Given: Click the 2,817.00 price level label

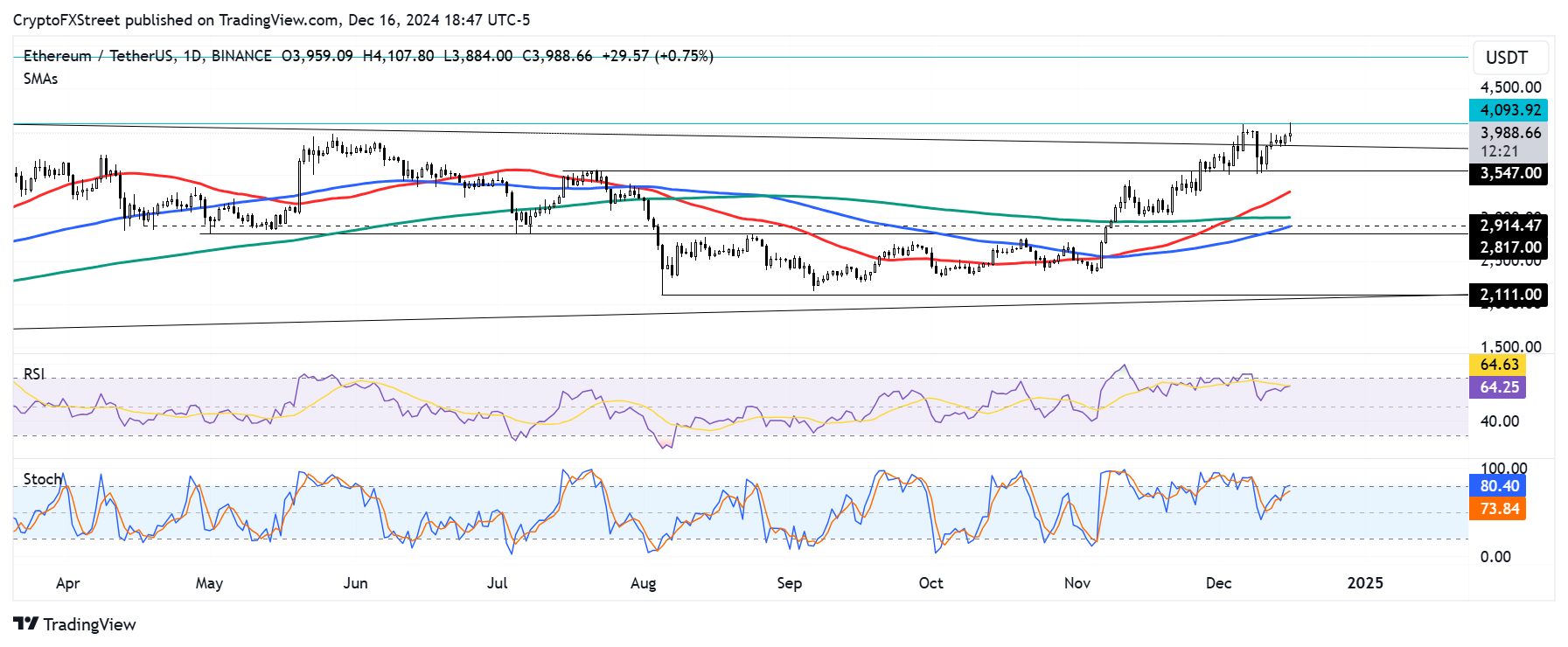Looking at the screenshot, I should 1509,248.
